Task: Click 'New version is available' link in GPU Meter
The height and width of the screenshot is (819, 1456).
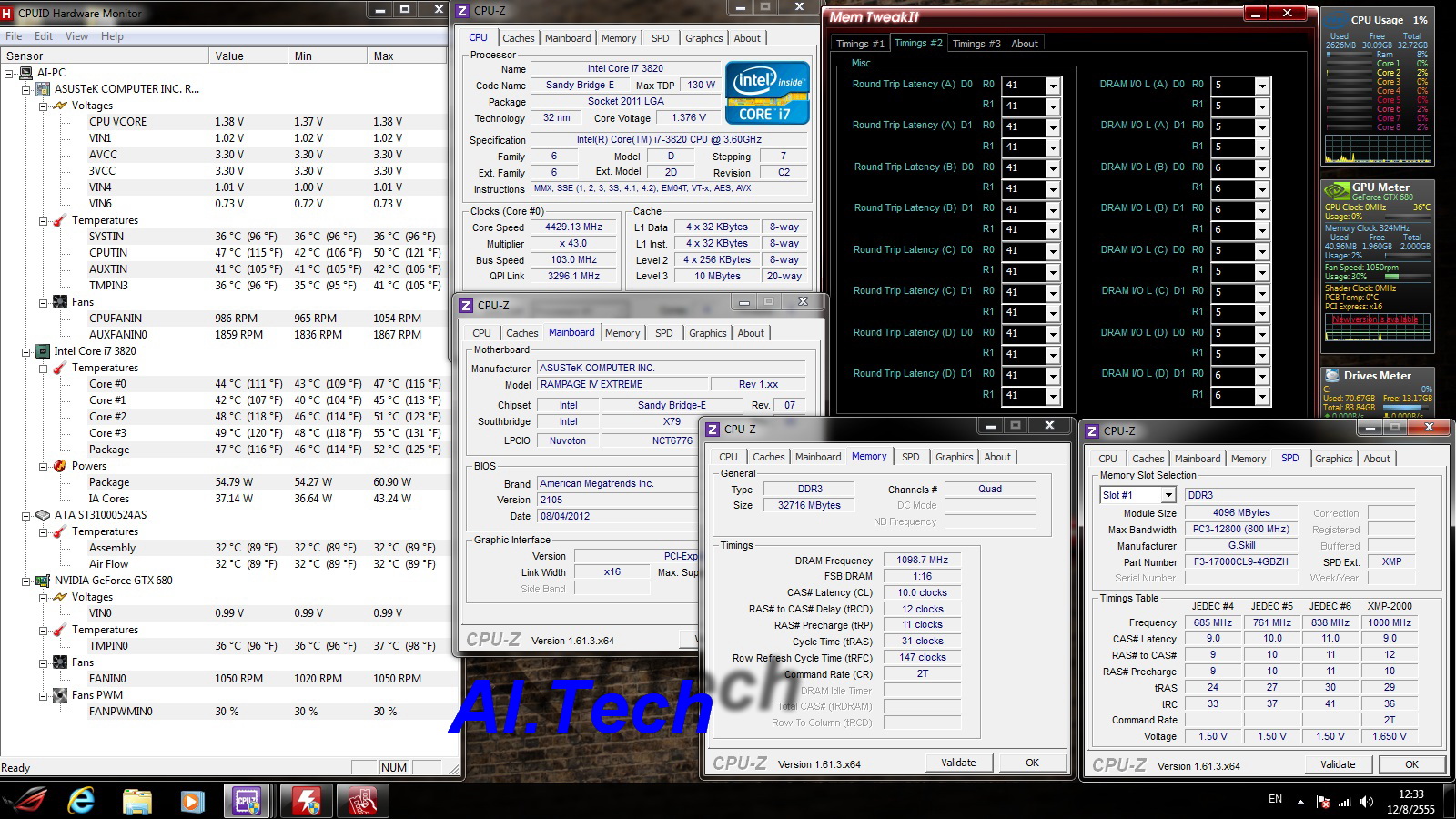Action: [x=1375, y=319]
